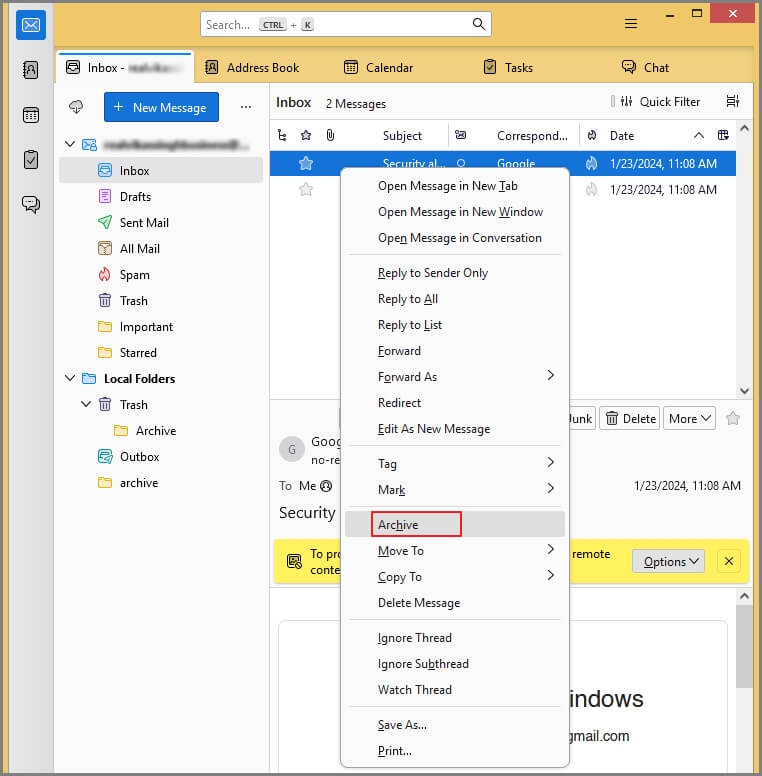Choose Delete Message in context menu
762x776 pixels.
[419, 603]
